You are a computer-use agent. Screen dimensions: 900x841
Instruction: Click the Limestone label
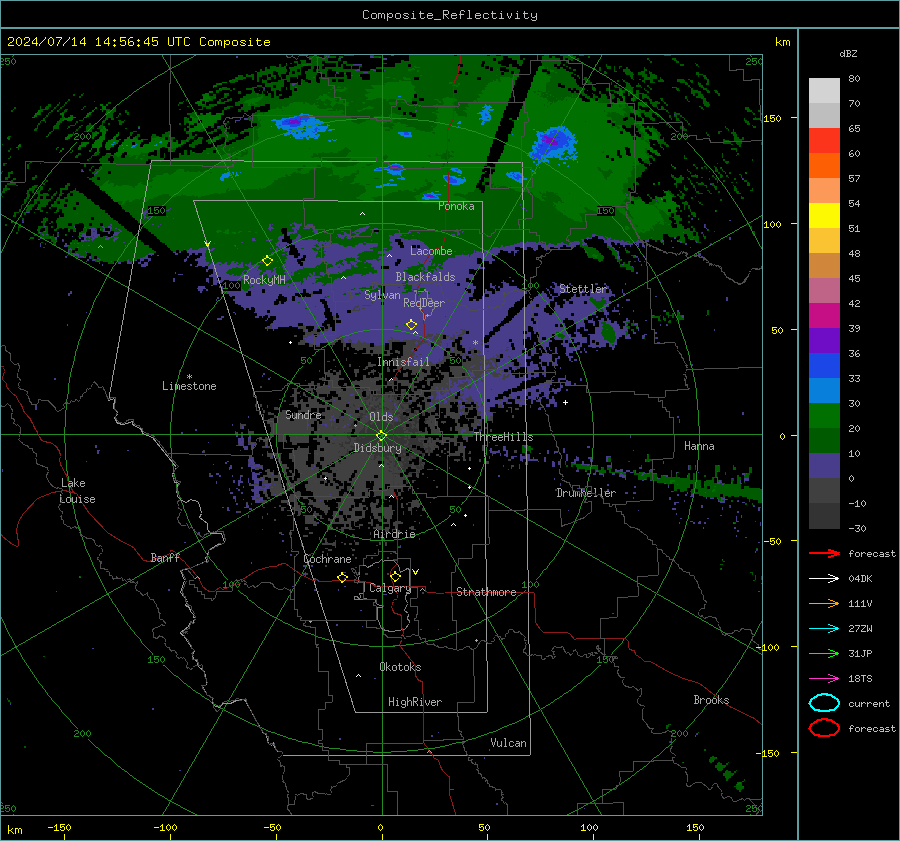coord(189,386)
